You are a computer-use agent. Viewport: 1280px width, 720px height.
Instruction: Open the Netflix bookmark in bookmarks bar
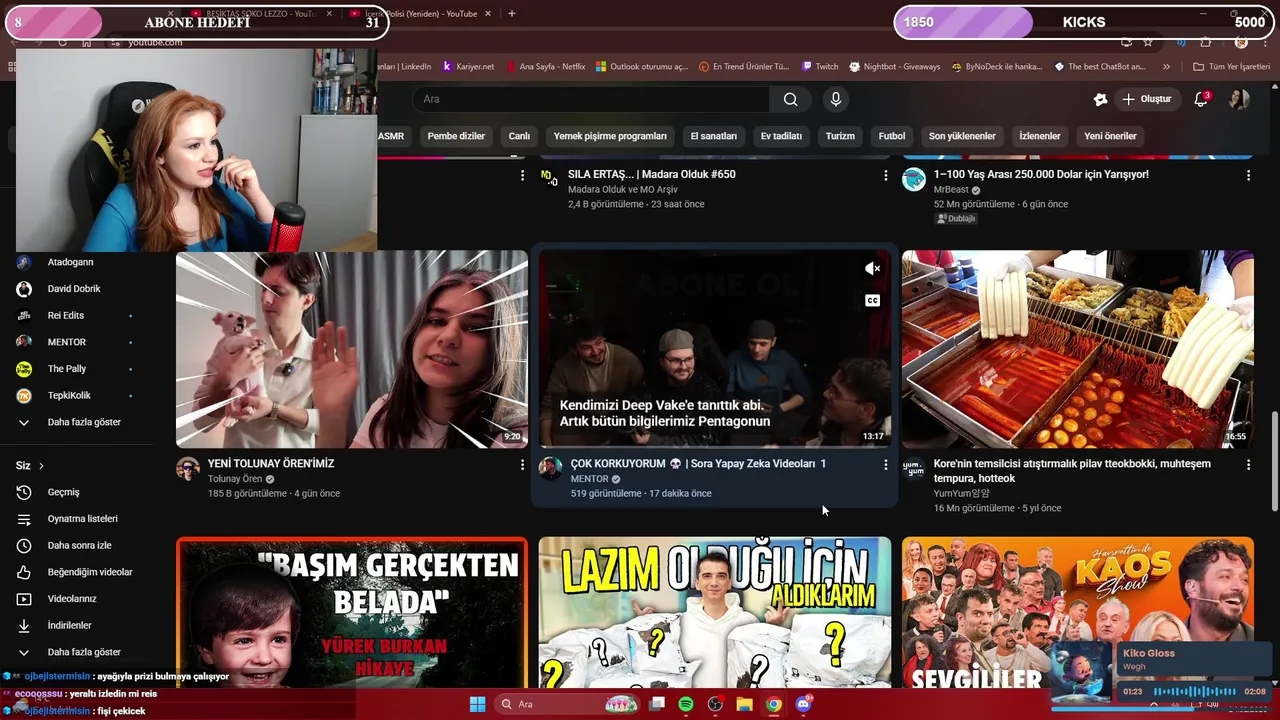[545, 67]
